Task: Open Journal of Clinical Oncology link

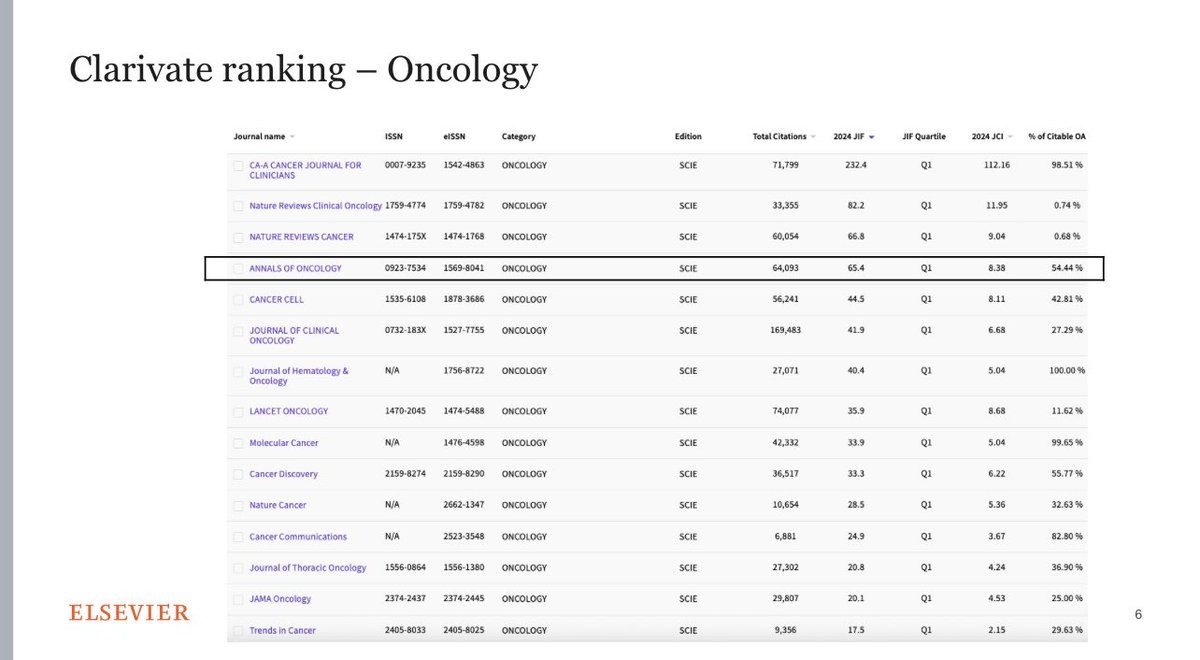Action: [x=294, y=335]
